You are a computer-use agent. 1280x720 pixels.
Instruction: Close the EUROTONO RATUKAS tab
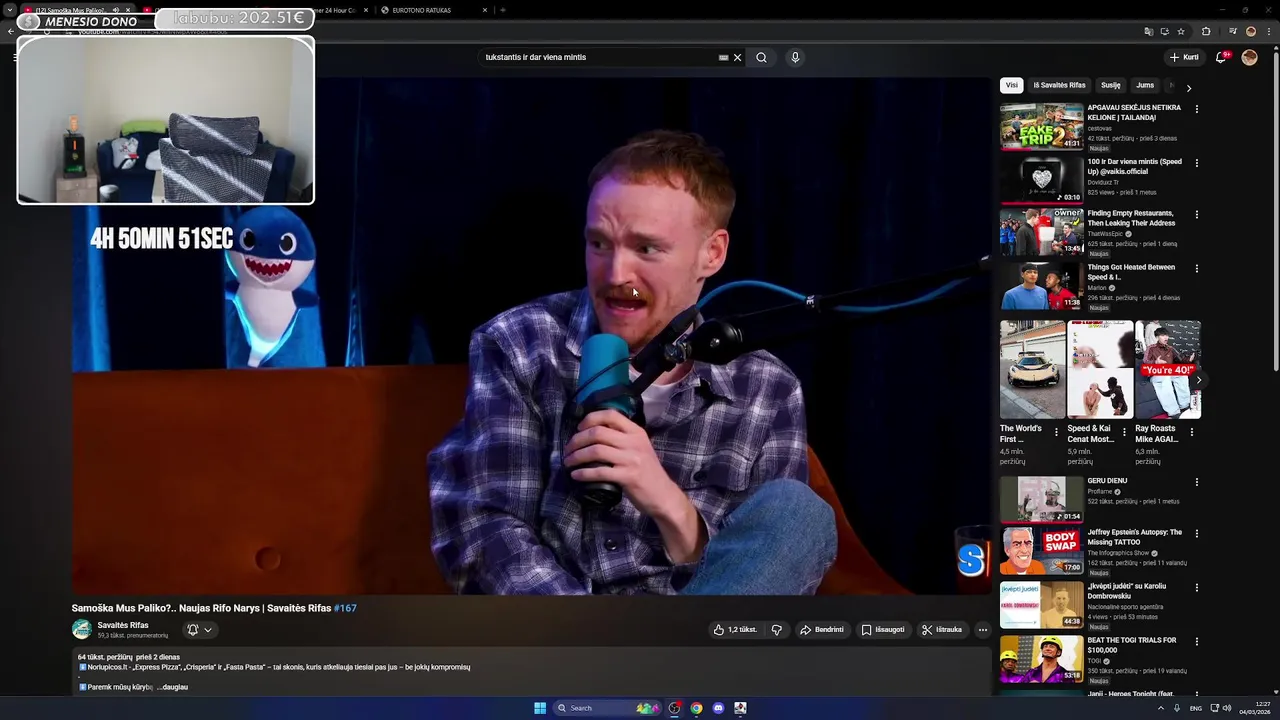pyautogui.click(x=485, y=10)
